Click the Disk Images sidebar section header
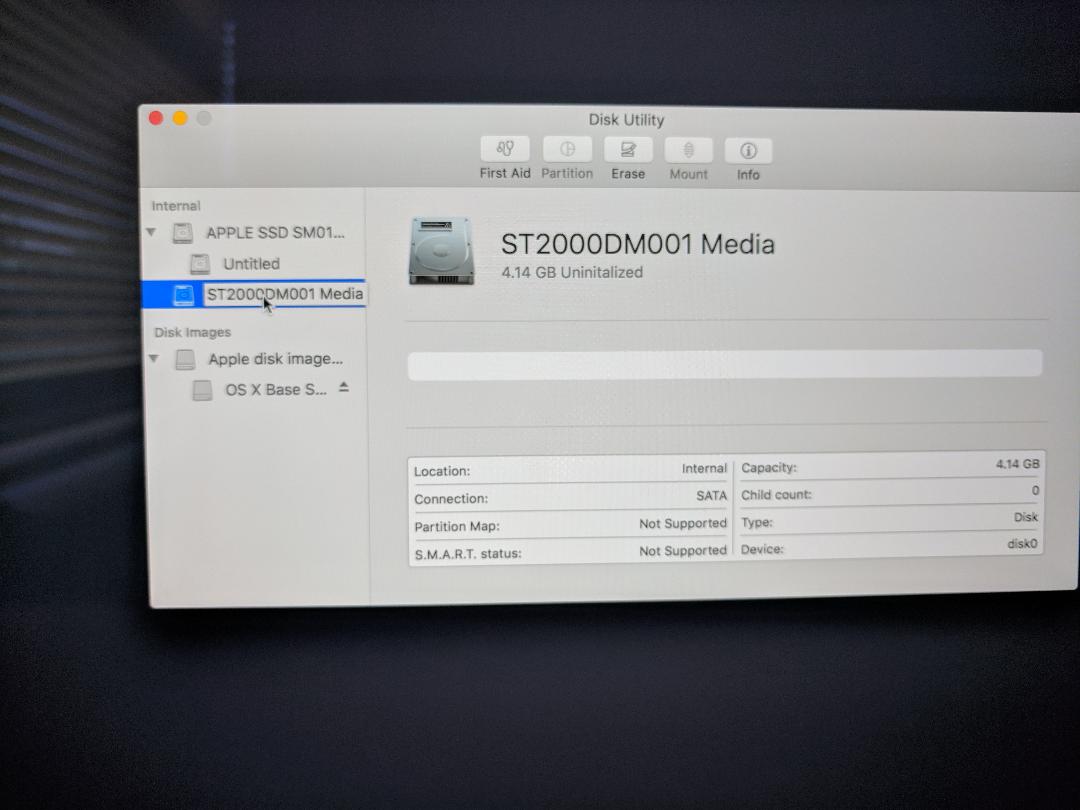Screen dimensions: 1080x810 point(193,333)
